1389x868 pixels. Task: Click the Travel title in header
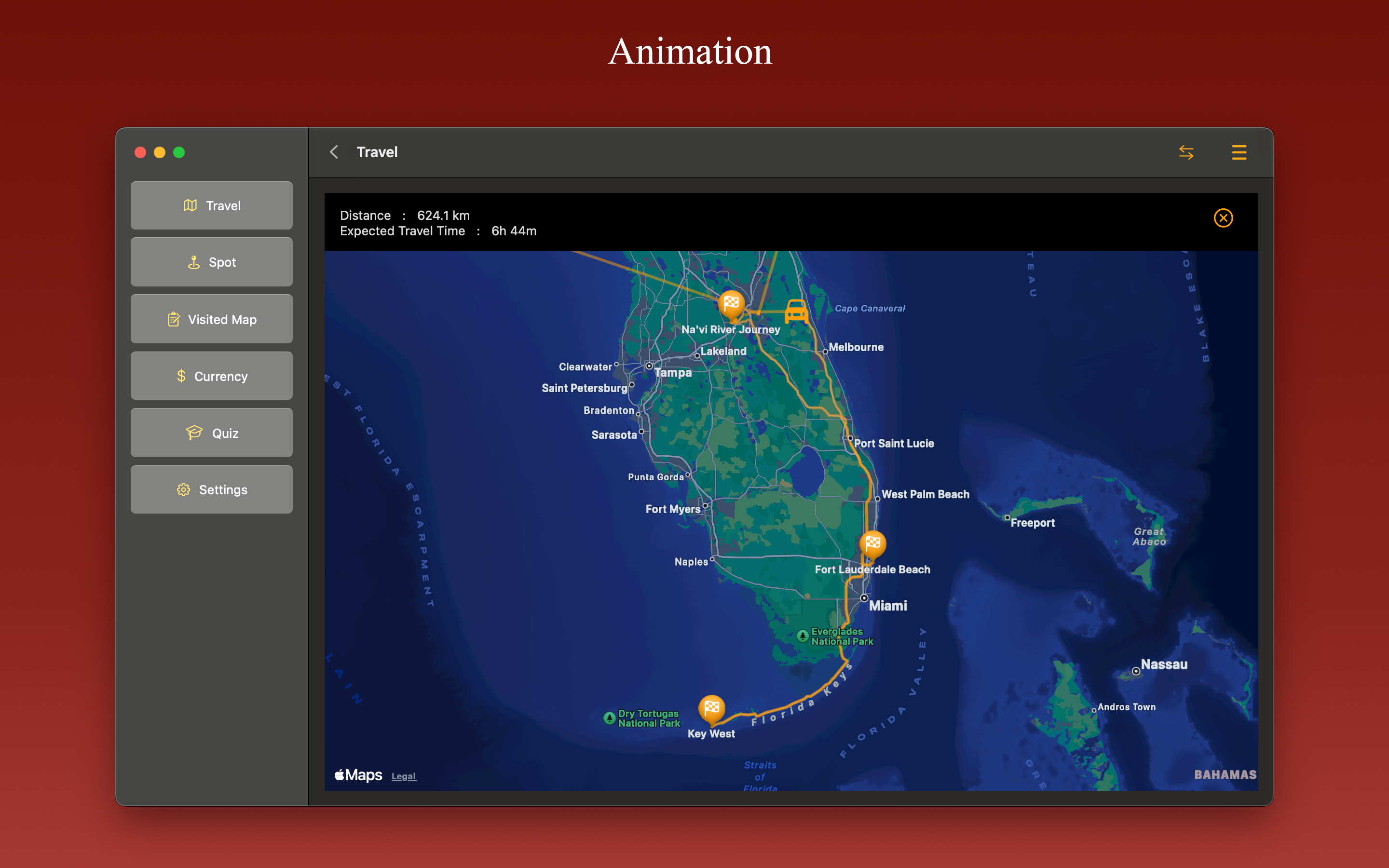pos(377,152)
